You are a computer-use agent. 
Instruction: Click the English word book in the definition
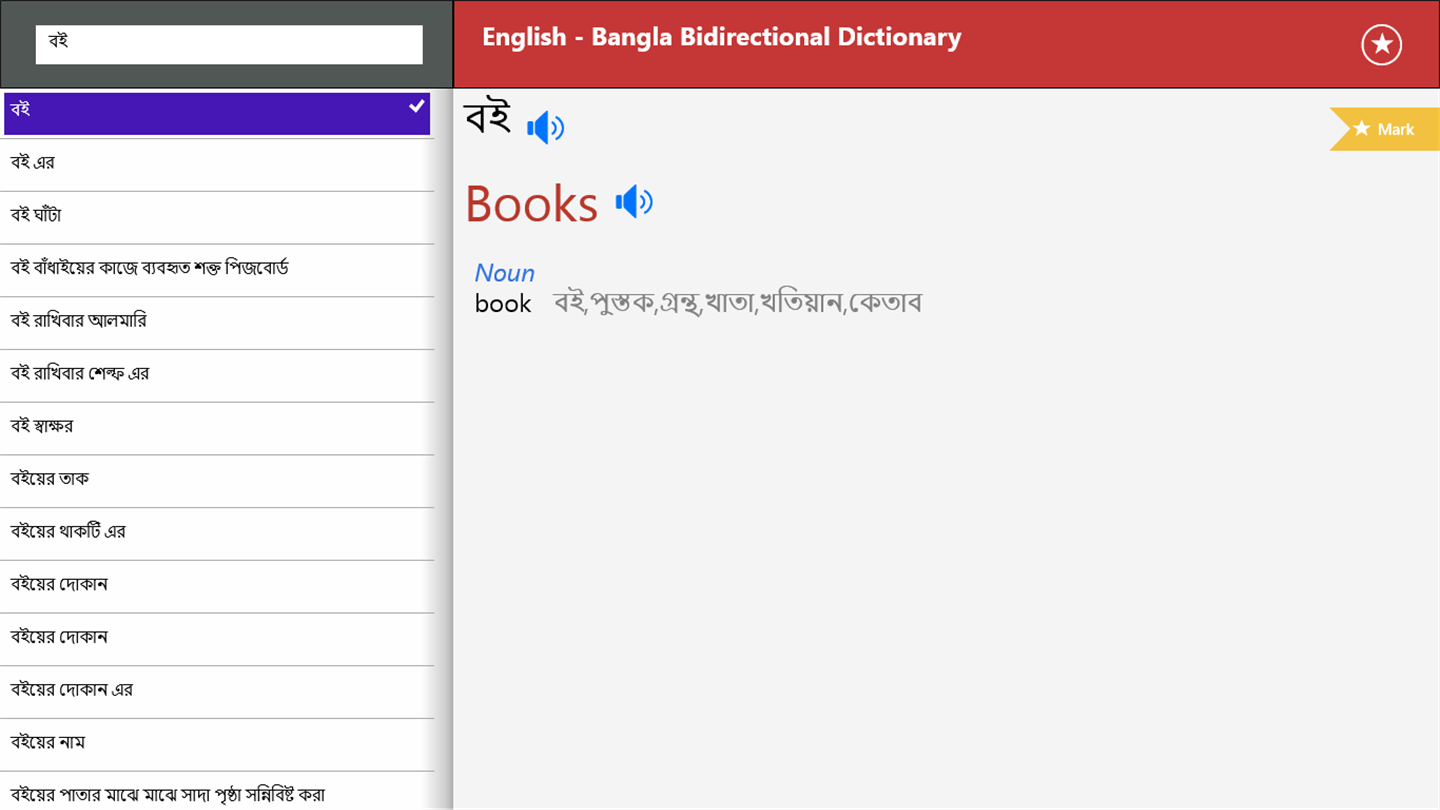click(x=503, y=303)
